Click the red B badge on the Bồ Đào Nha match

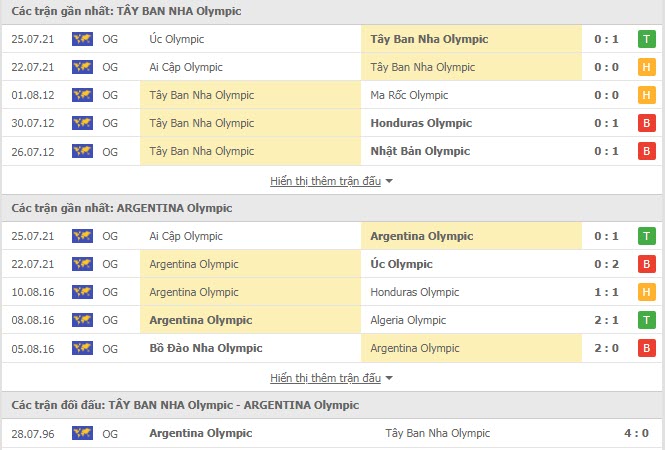[x=647, y=348]
